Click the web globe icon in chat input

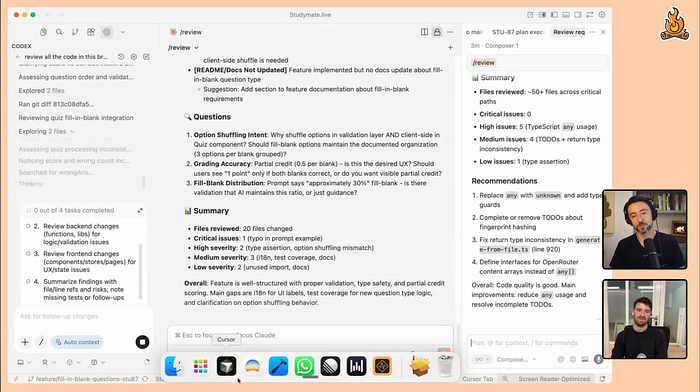click(x=573, y=359)
